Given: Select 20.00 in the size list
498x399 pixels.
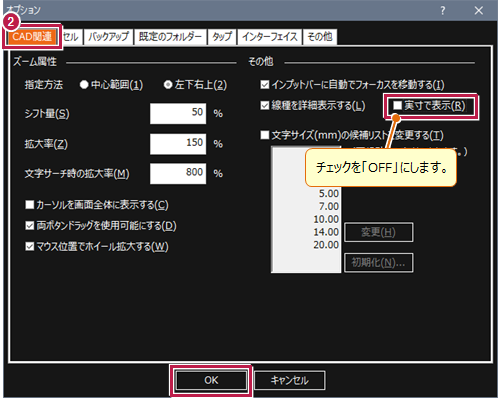Looking at the screenshot, I should [x=326, y=245].
